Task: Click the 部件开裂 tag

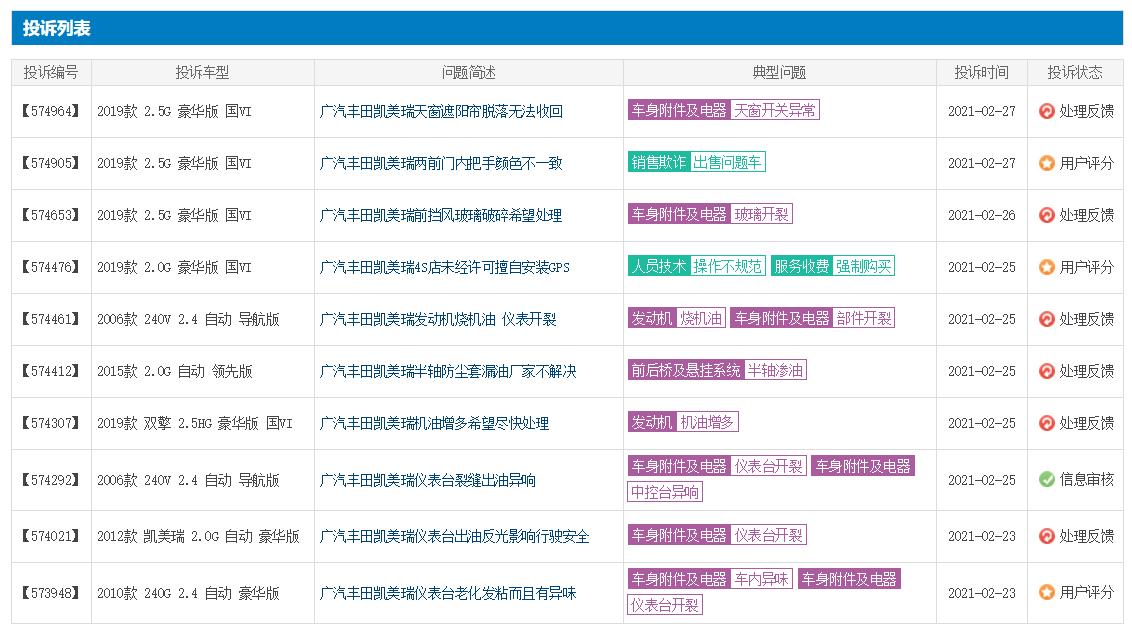Action: tap(863, 318)
